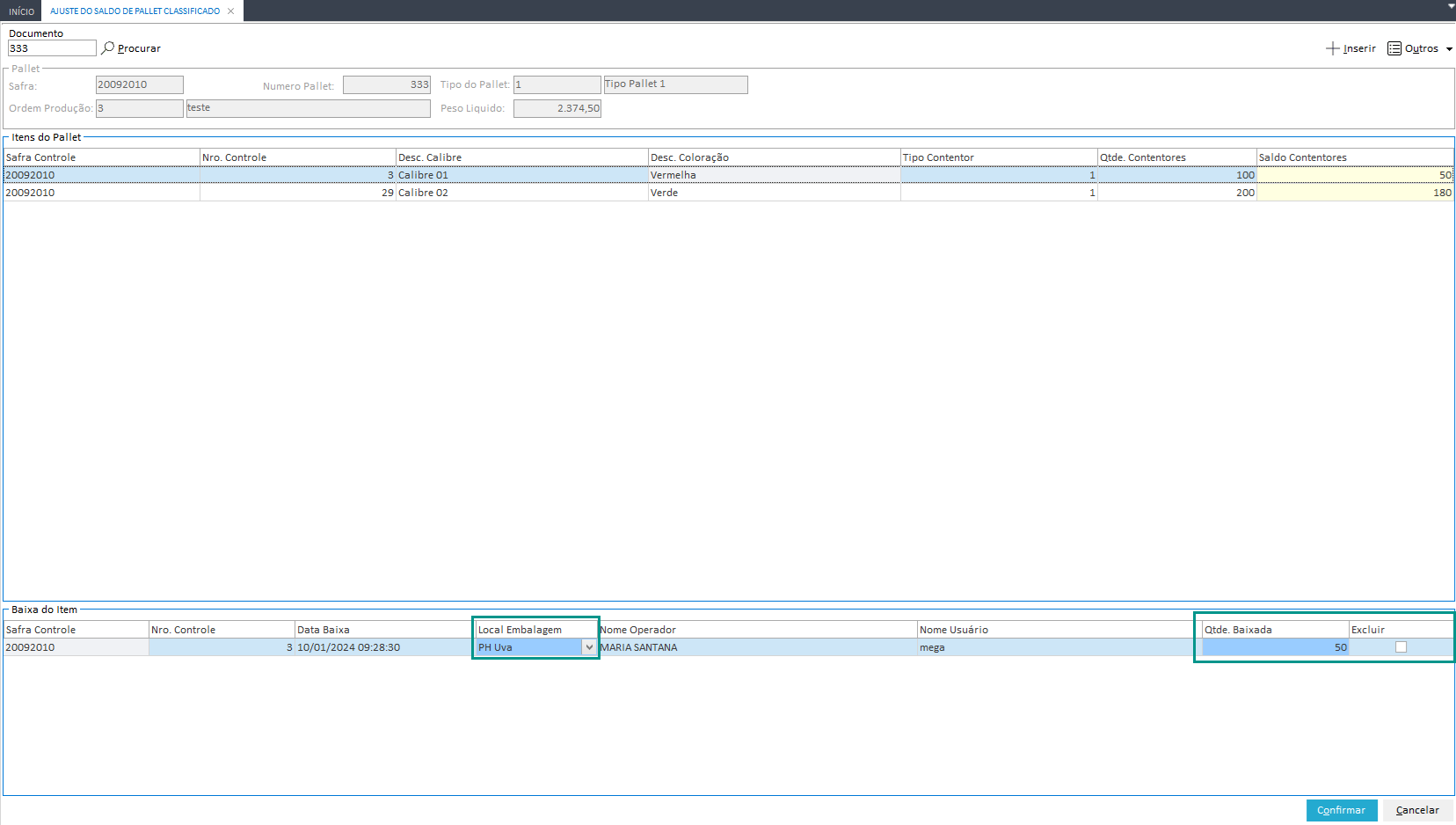1456x825 pixels.
Task: Click the Saldo Contentores value 50
Action: point(1355,175)
